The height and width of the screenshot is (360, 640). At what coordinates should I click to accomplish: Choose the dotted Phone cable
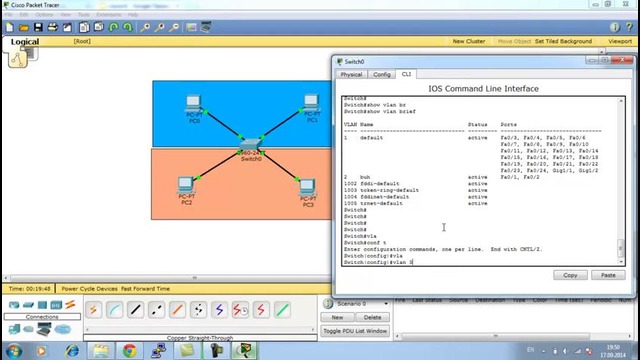pyautogui.click(x=198, y=310)
